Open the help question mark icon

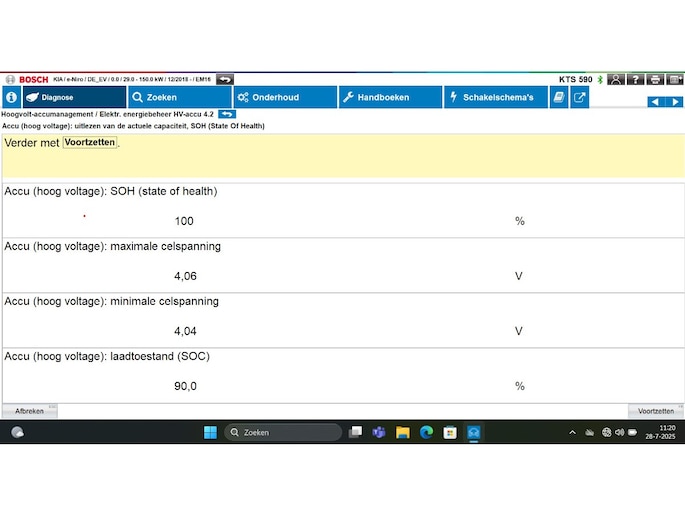pos(635,79)
